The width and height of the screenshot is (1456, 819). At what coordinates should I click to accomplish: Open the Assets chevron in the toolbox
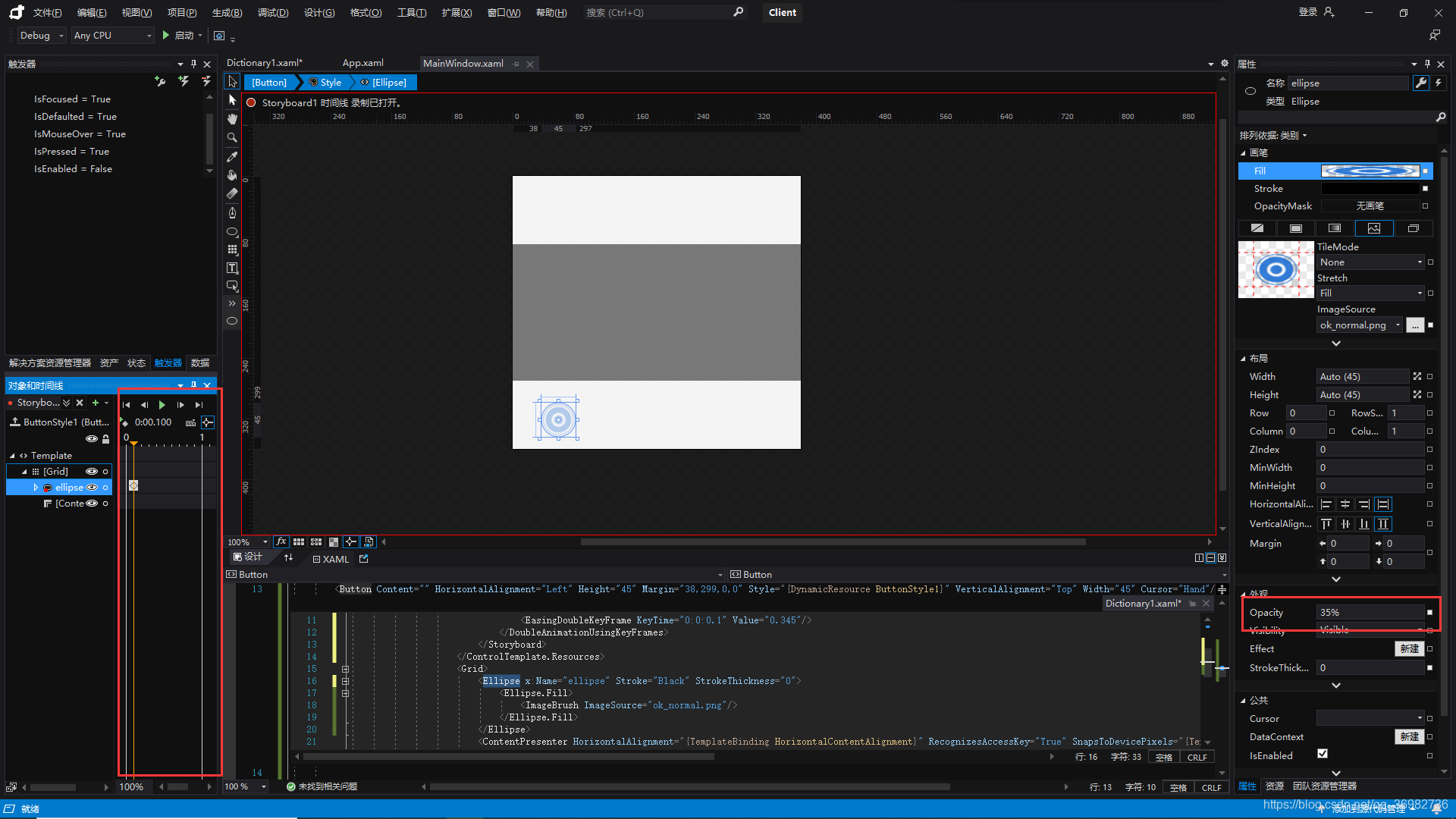pos(232,303)
